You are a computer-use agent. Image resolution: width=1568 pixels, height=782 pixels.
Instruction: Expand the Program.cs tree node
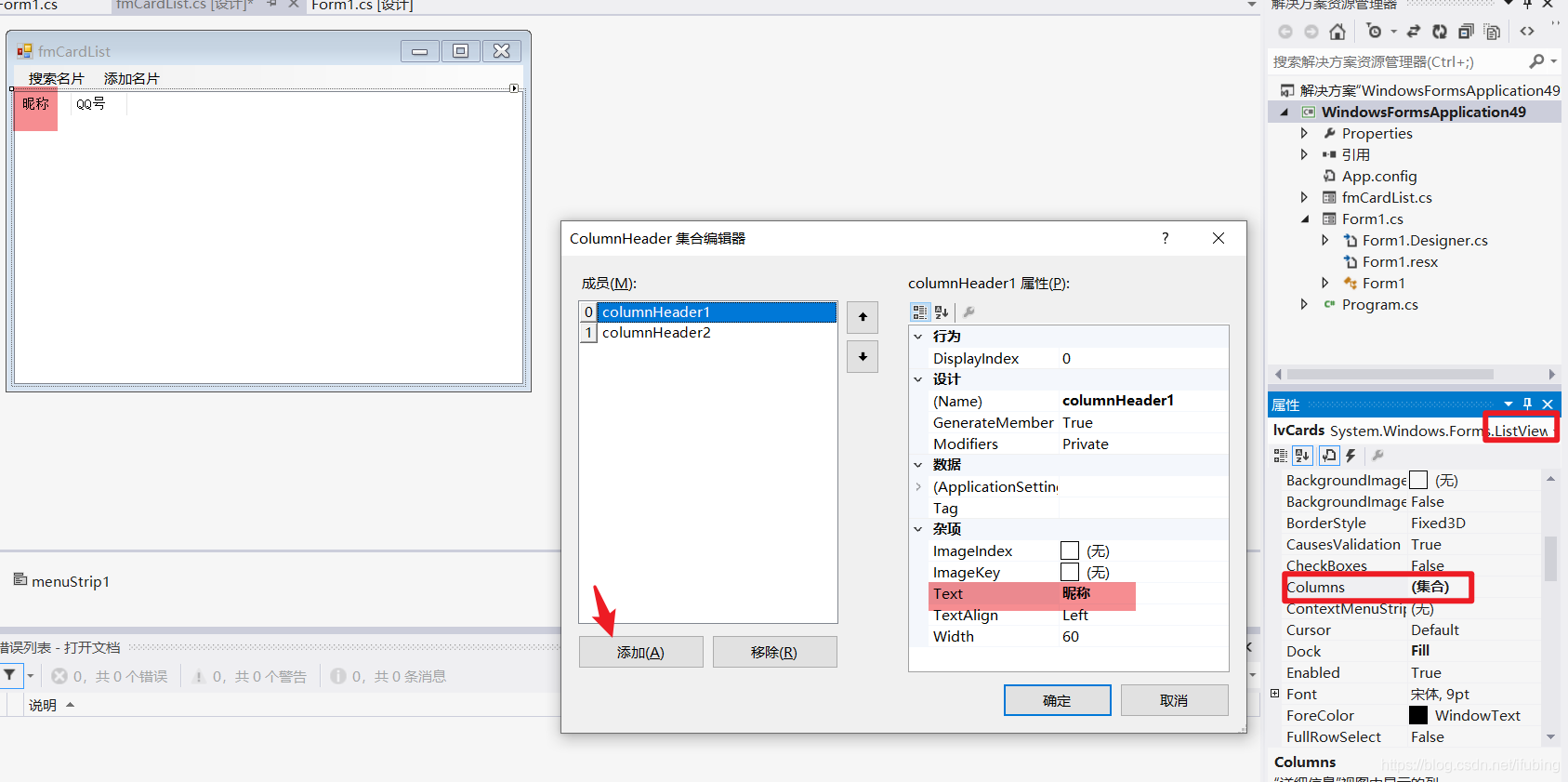[1304, 304]
